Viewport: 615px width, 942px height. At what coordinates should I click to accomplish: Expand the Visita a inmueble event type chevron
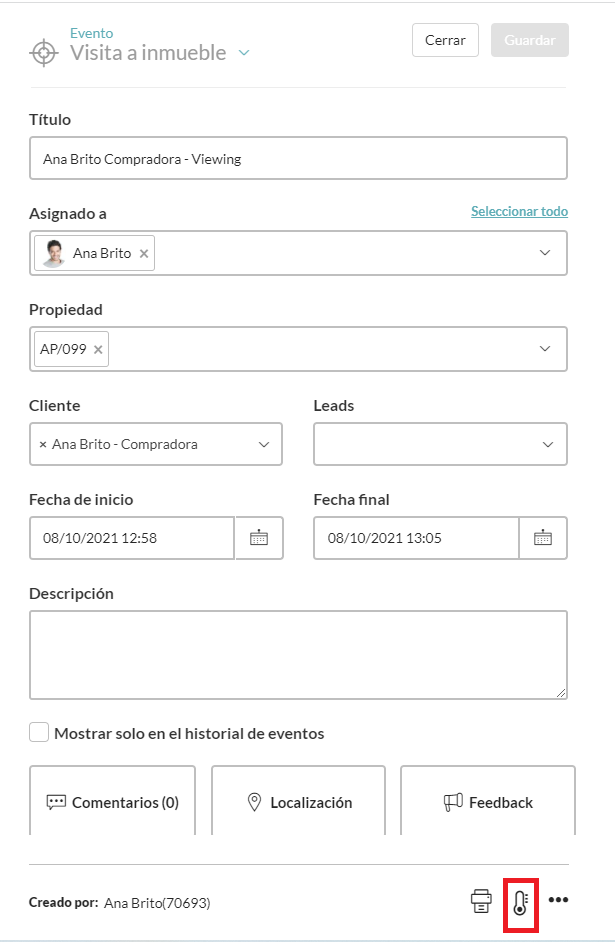tap(244, 53)
